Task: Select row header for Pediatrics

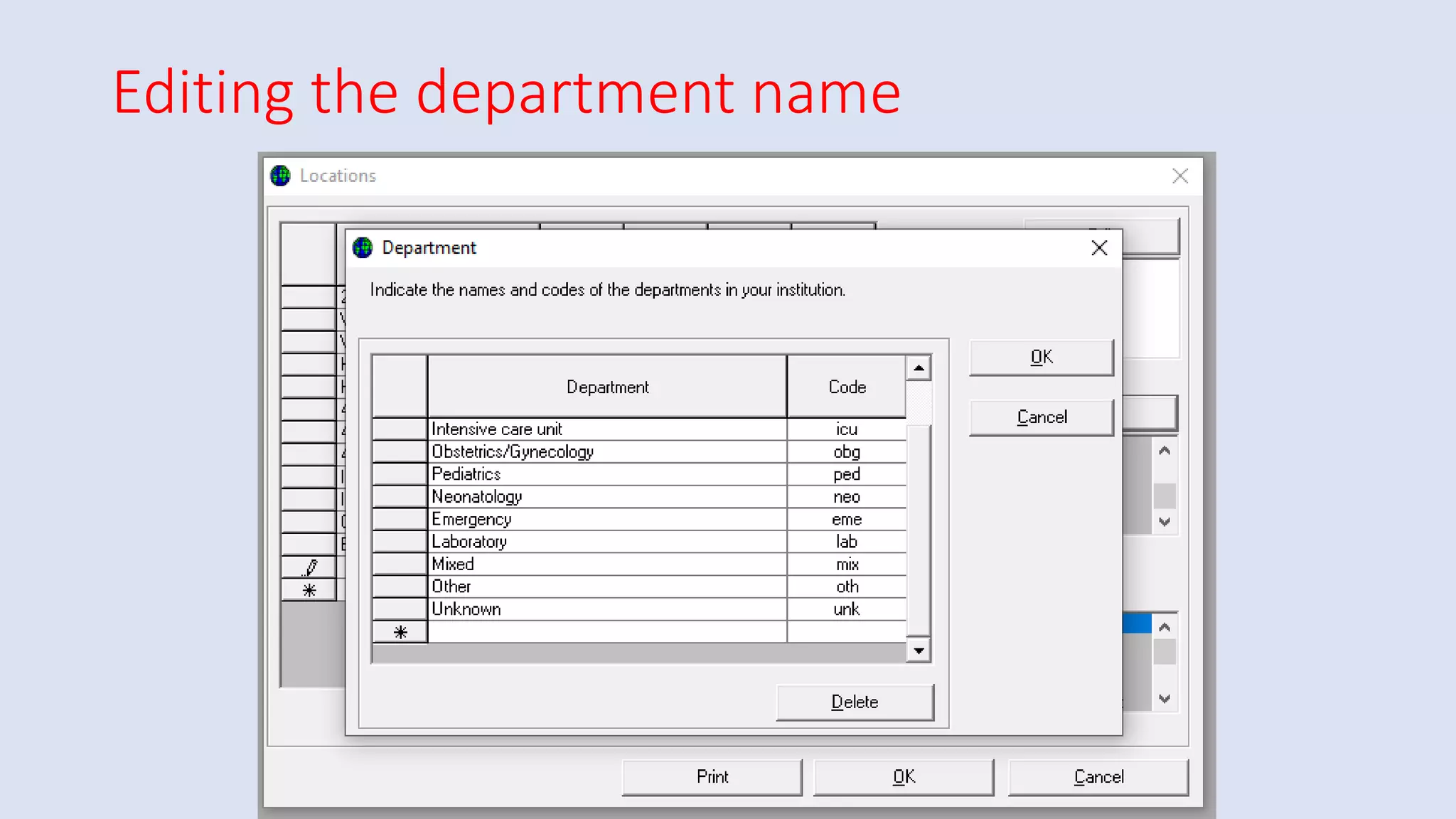Action: (400, 474)
